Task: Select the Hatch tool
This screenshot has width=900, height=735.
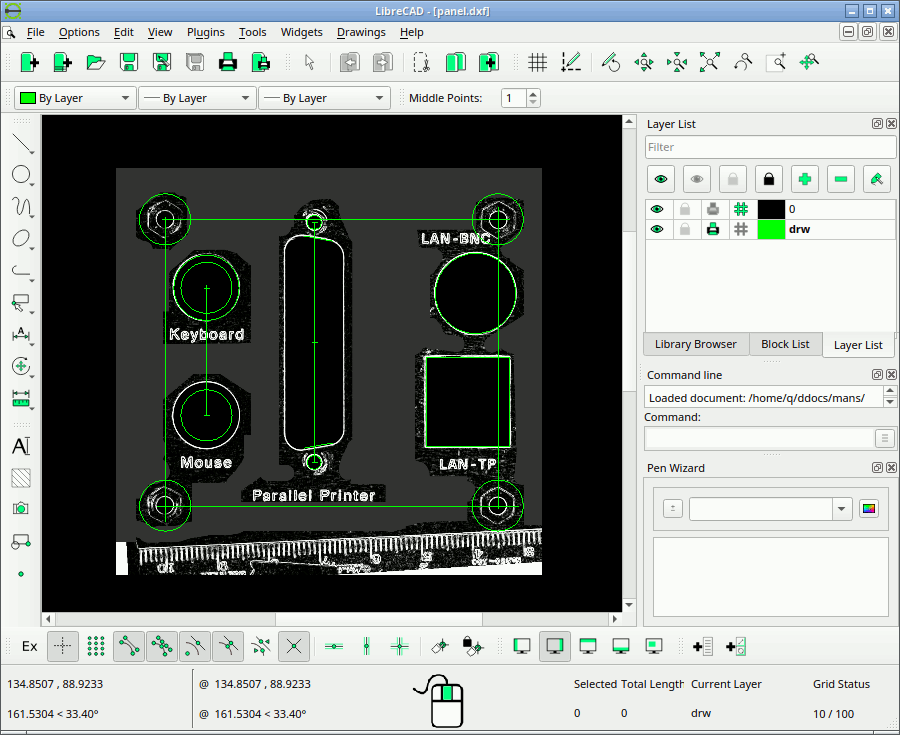Action: (21, 477)
